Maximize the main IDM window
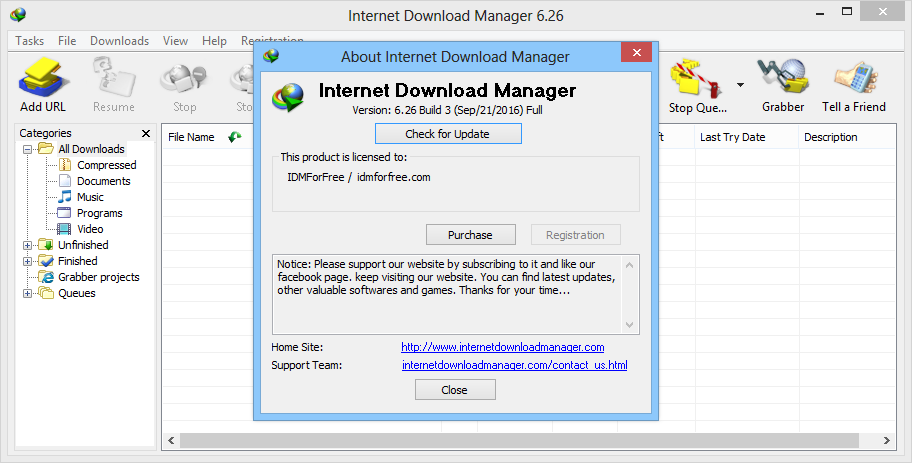The width and height of the screenshot is (912, 463). [846, 11]
